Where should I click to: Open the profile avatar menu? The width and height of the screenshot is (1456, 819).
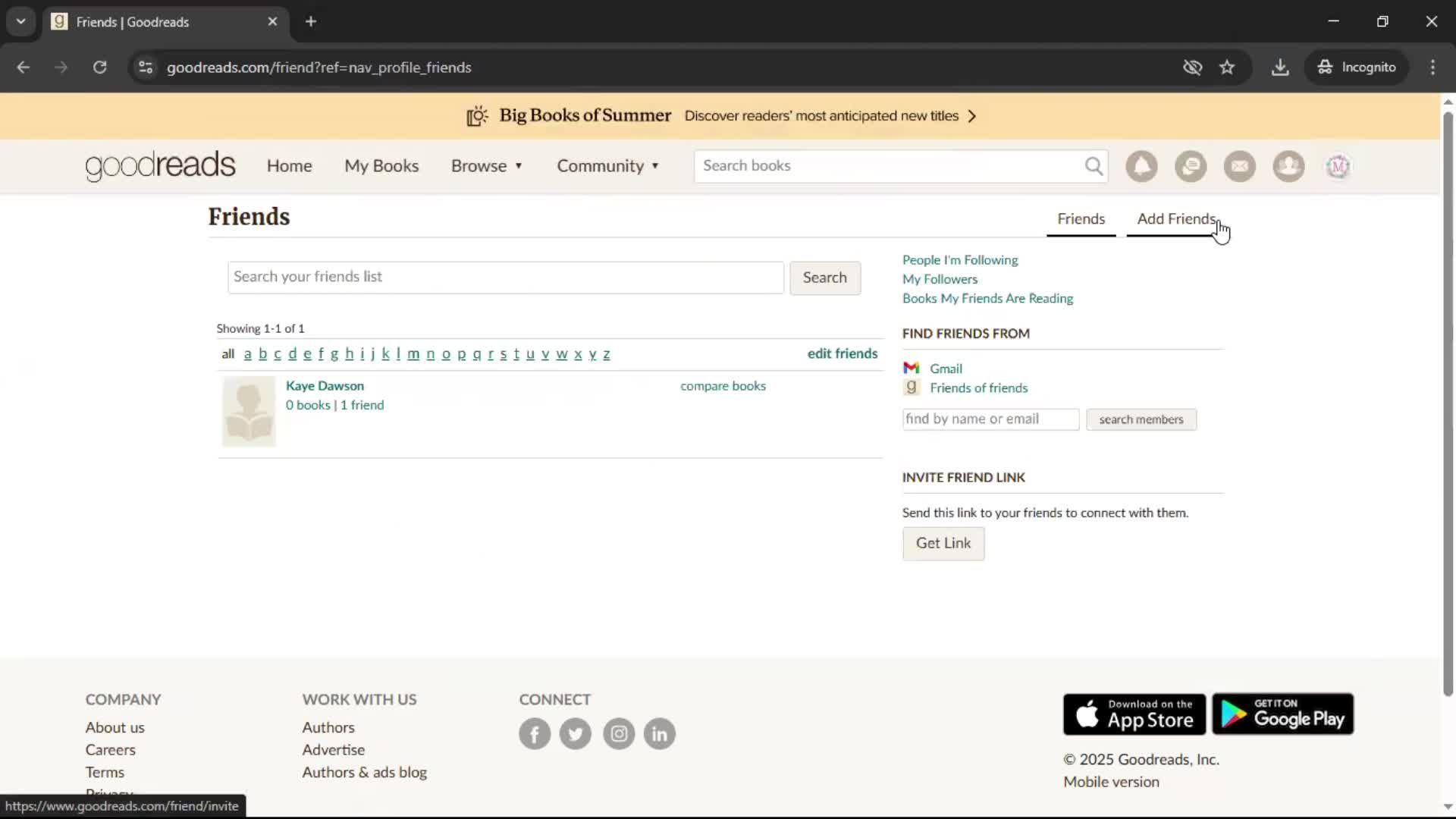click(1338, 166)
